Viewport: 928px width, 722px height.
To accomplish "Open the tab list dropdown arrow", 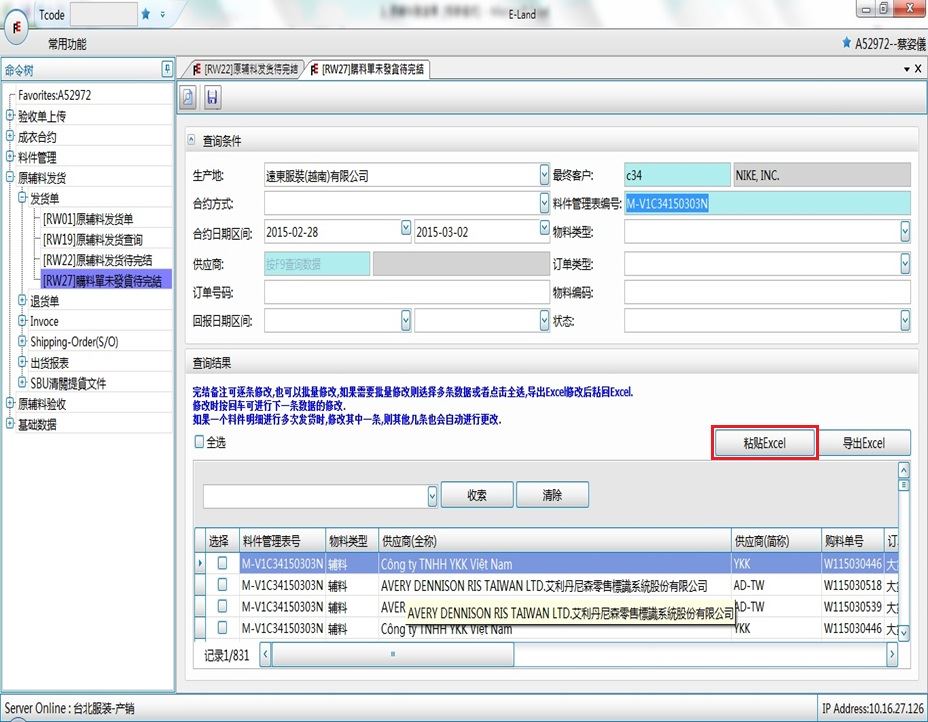I will pos(906,69).
